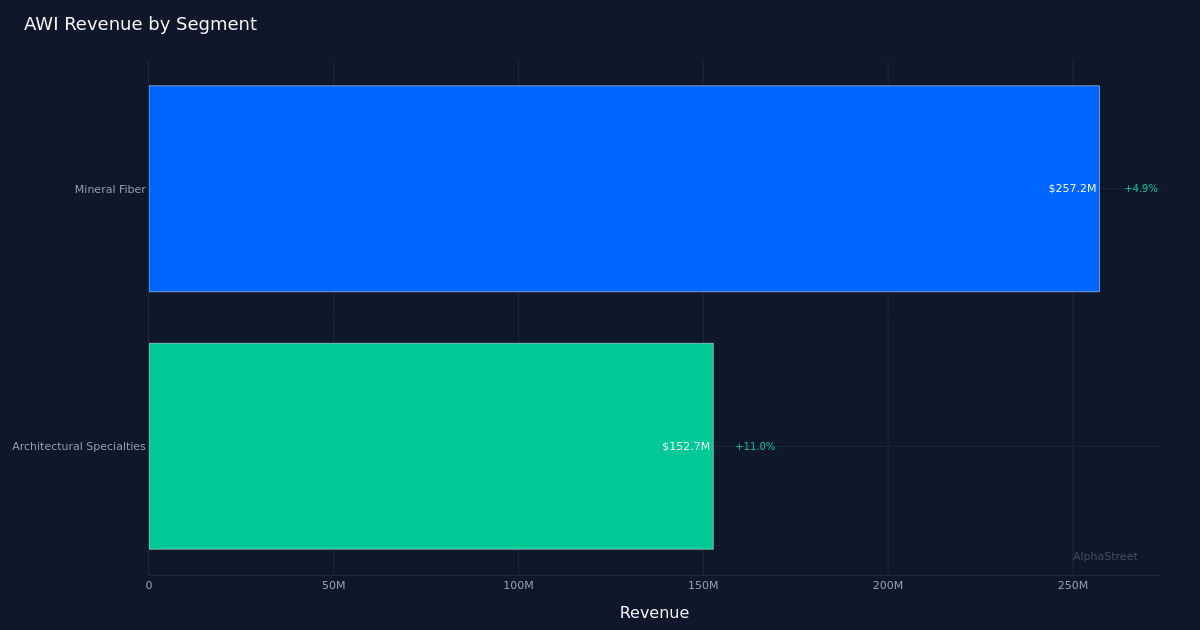The height and width of the screenshot is (630, 1200).
Task: Select the green Architectural Specialties bar
Action: 430,446
